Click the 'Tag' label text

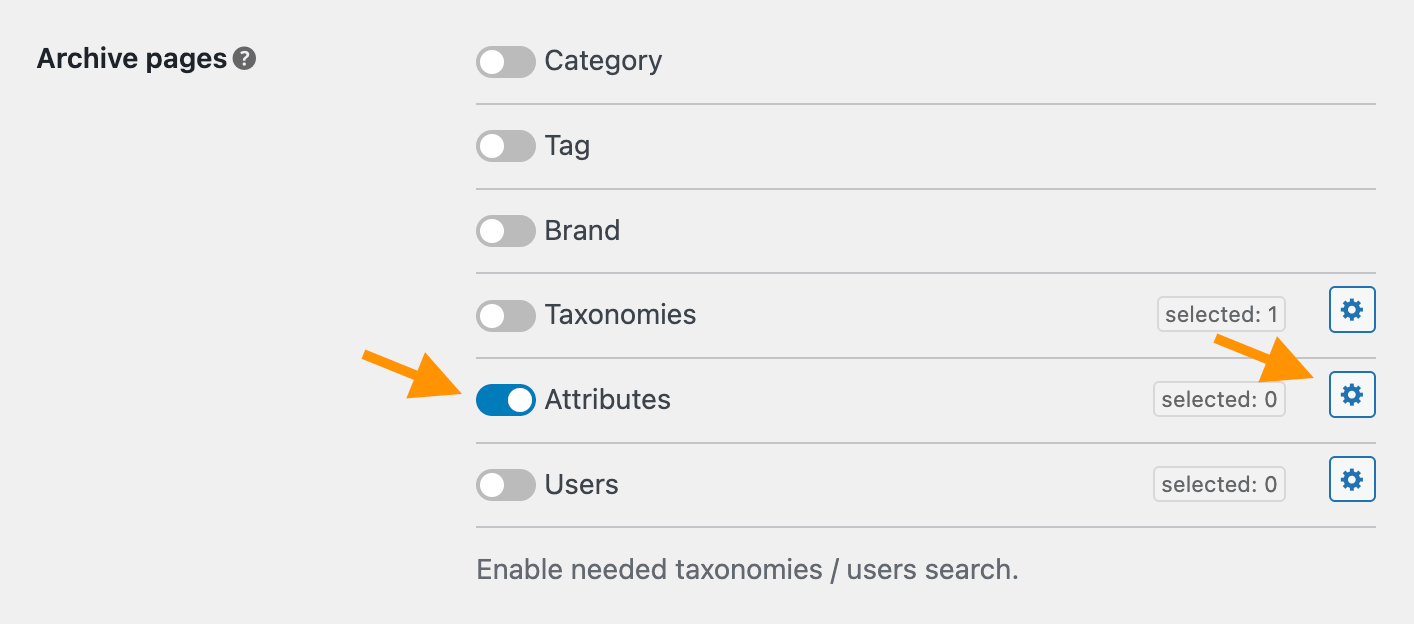[567, 146]
